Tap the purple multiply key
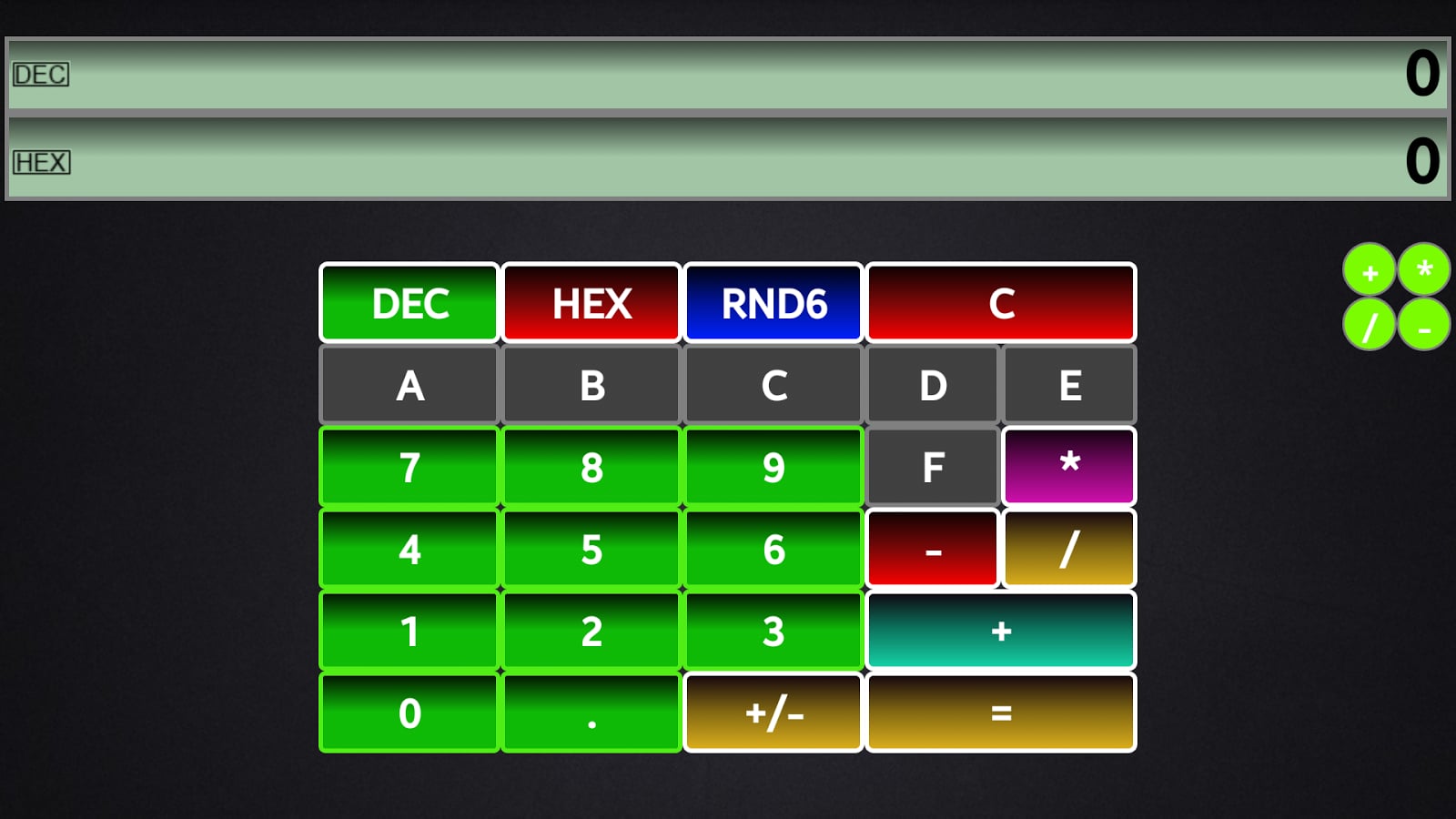This screenshot has width=1456, height=819. (x=1069, y=467)
